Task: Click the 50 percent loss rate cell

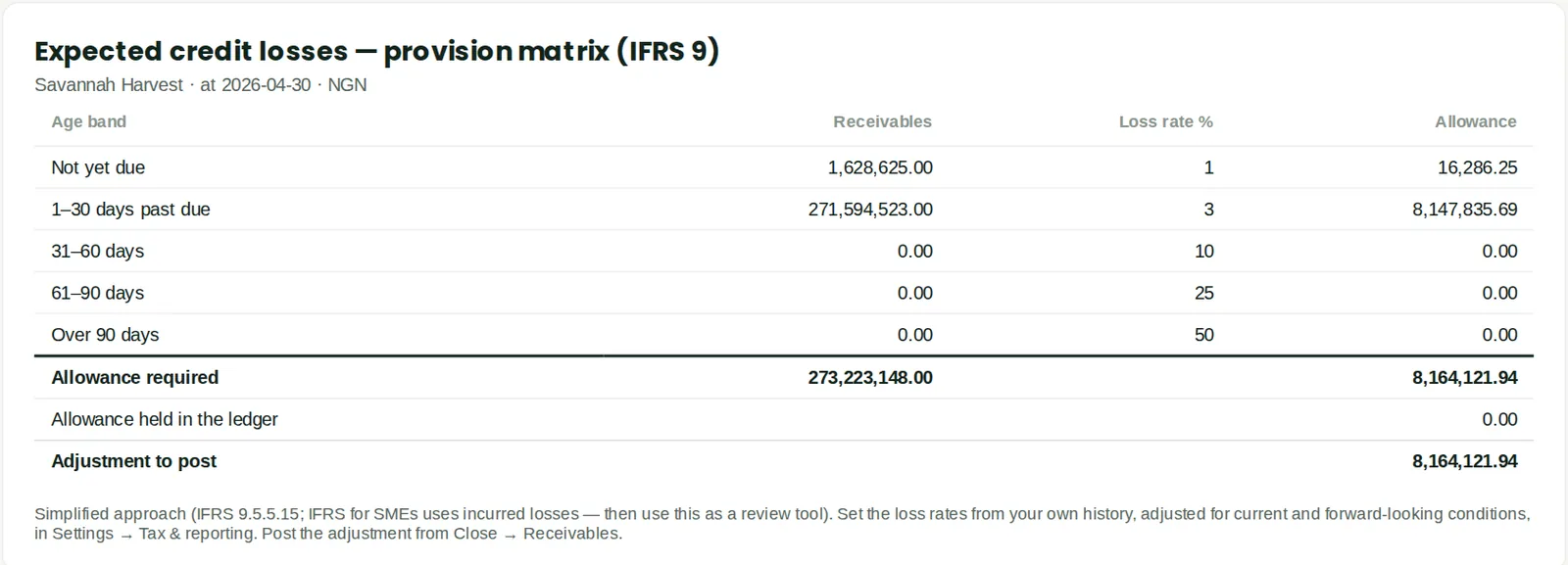Action: click(1203, 335)
